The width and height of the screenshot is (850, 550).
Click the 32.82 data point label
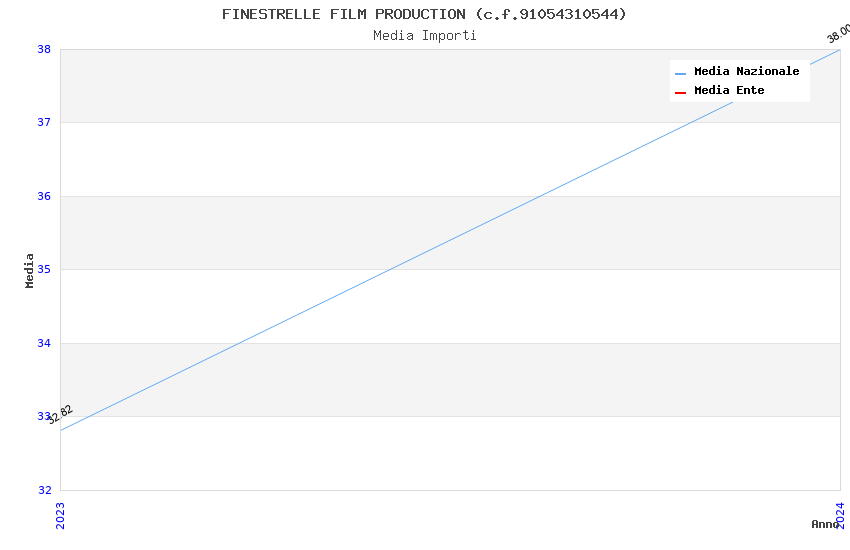(x=60, y=414)
